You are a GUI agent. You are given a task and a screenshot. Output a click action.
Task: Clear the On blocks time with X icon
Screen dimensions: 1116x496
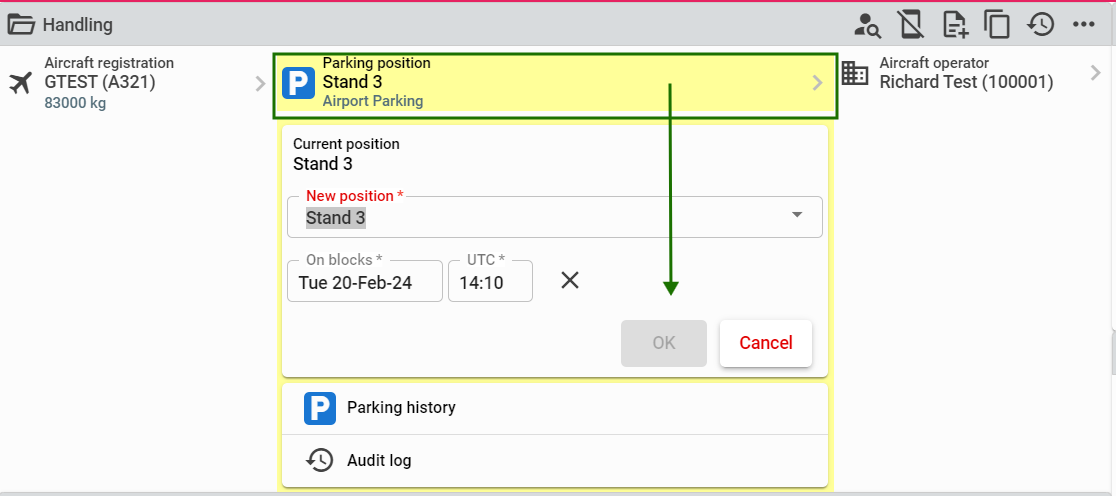(569, 280)
